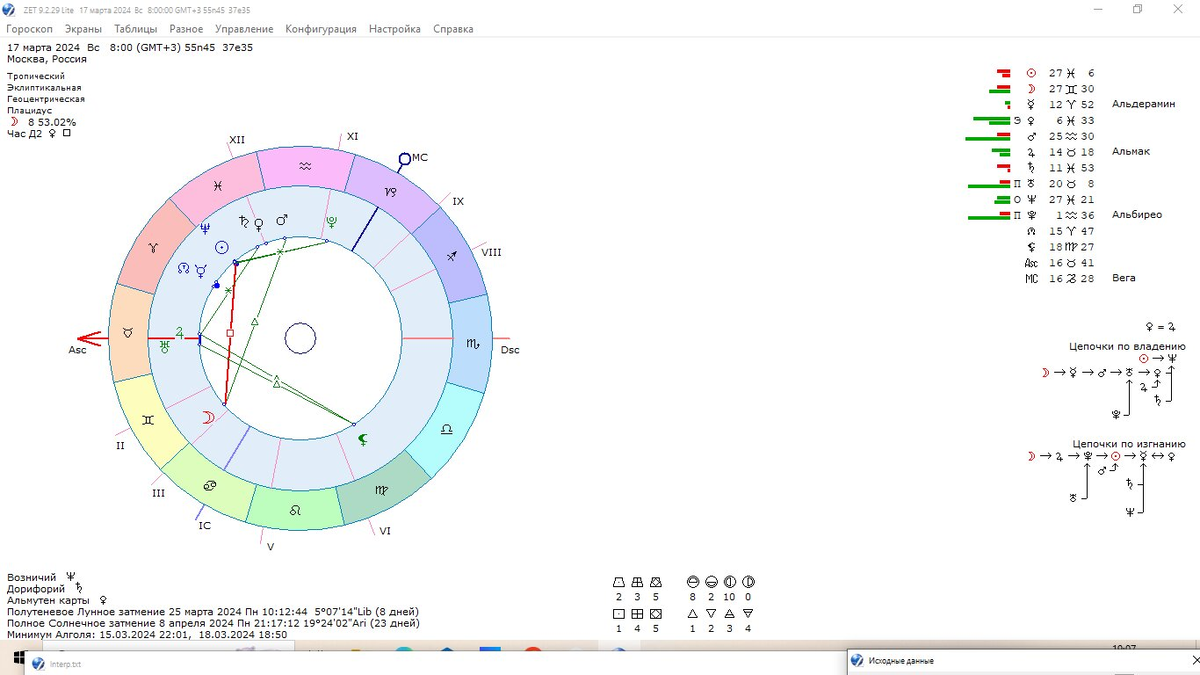Select the Sun symbol in the chart wheel
1200x675 pixels.
click(223, 247)
